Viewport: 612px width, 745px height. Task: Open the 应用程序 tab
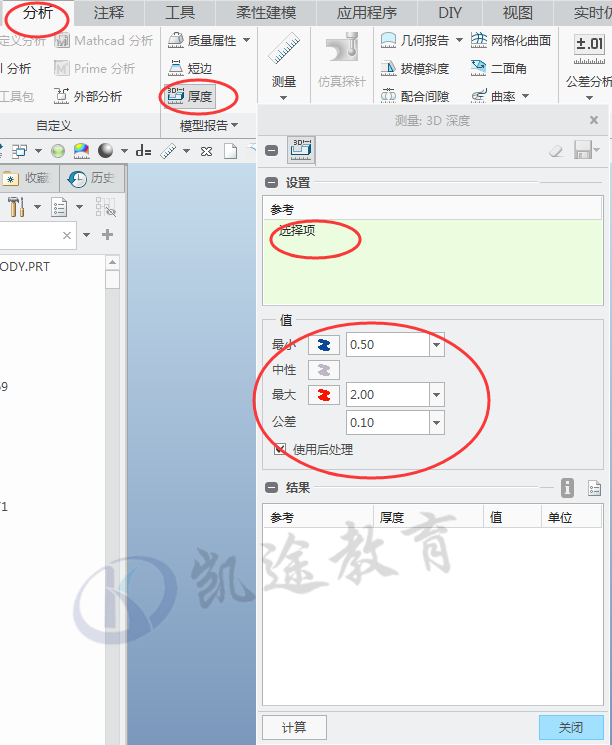point(367,13)
